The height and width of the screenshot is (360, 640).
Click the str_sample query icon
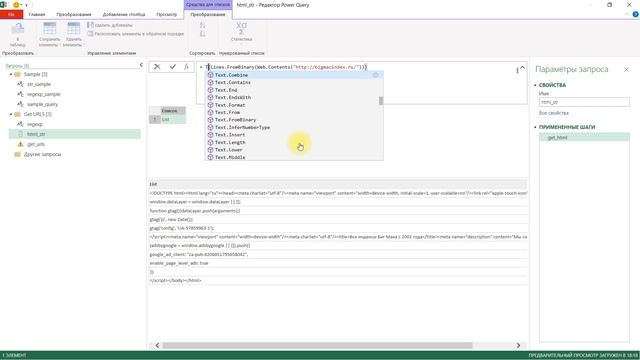point(20,84)
